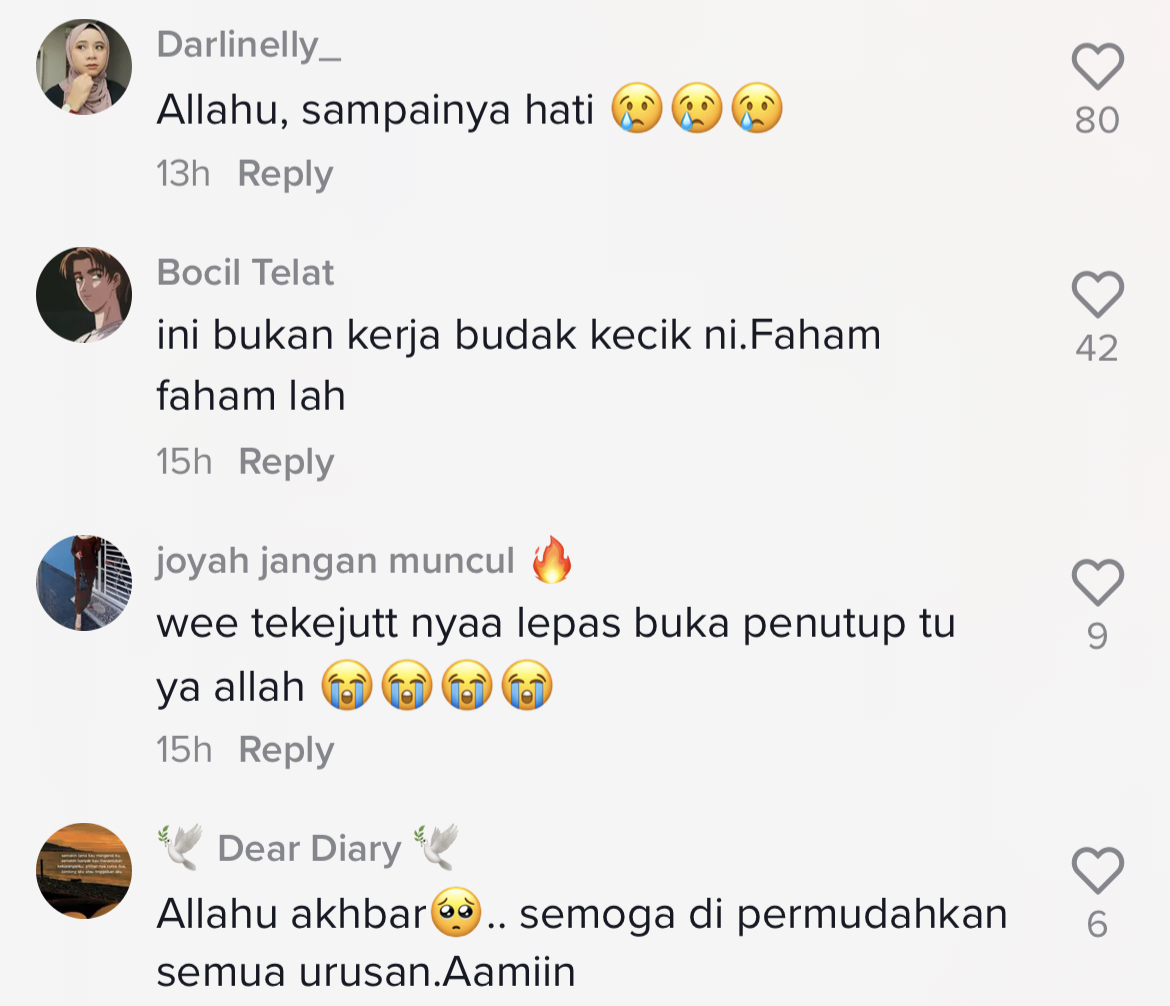The image size is (1170, 1006).
Task: Like Darlinelly_'s comment with heart icon
Action: click(x=1098, y=66)
